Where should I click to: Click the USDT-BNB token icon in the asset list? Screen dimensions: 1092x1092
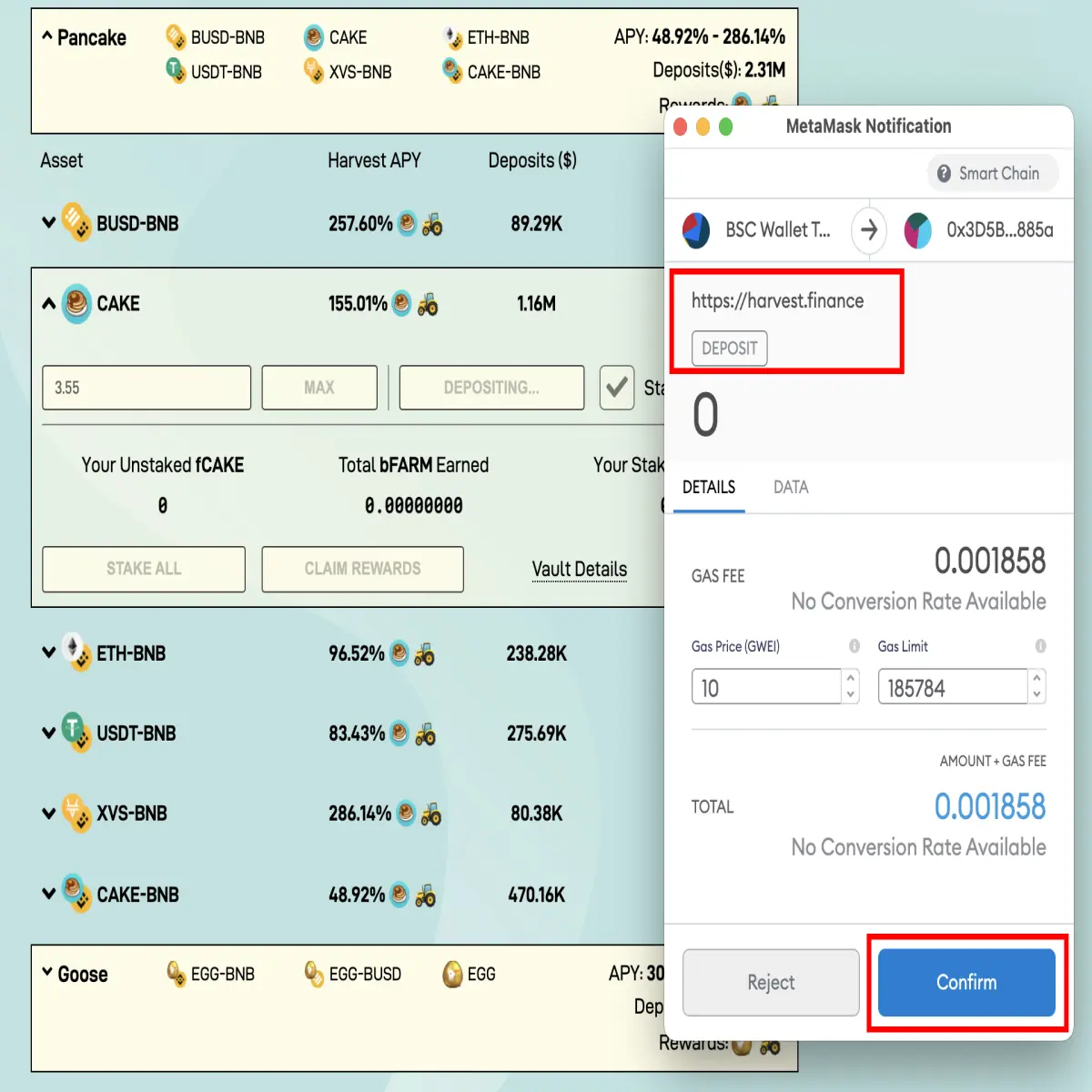pyautogui.click(x=76, y=733)
